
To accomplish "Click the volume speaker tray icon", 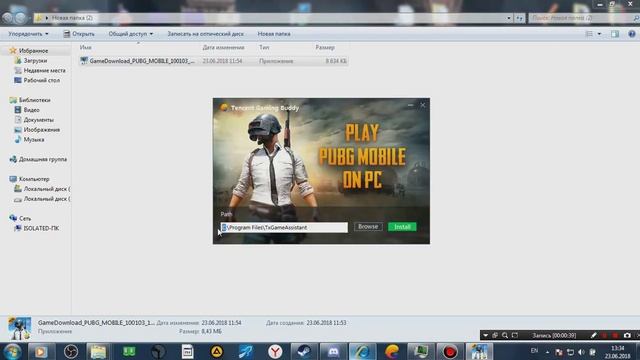I will (581, 352).
